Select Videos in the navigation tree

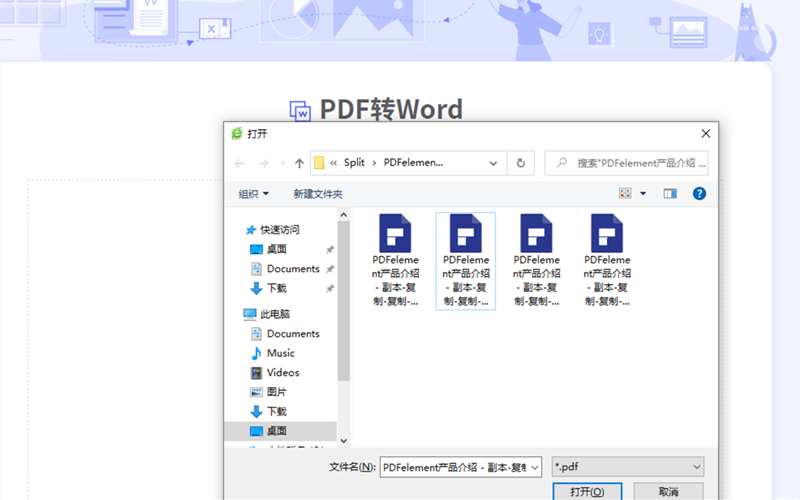283,372
